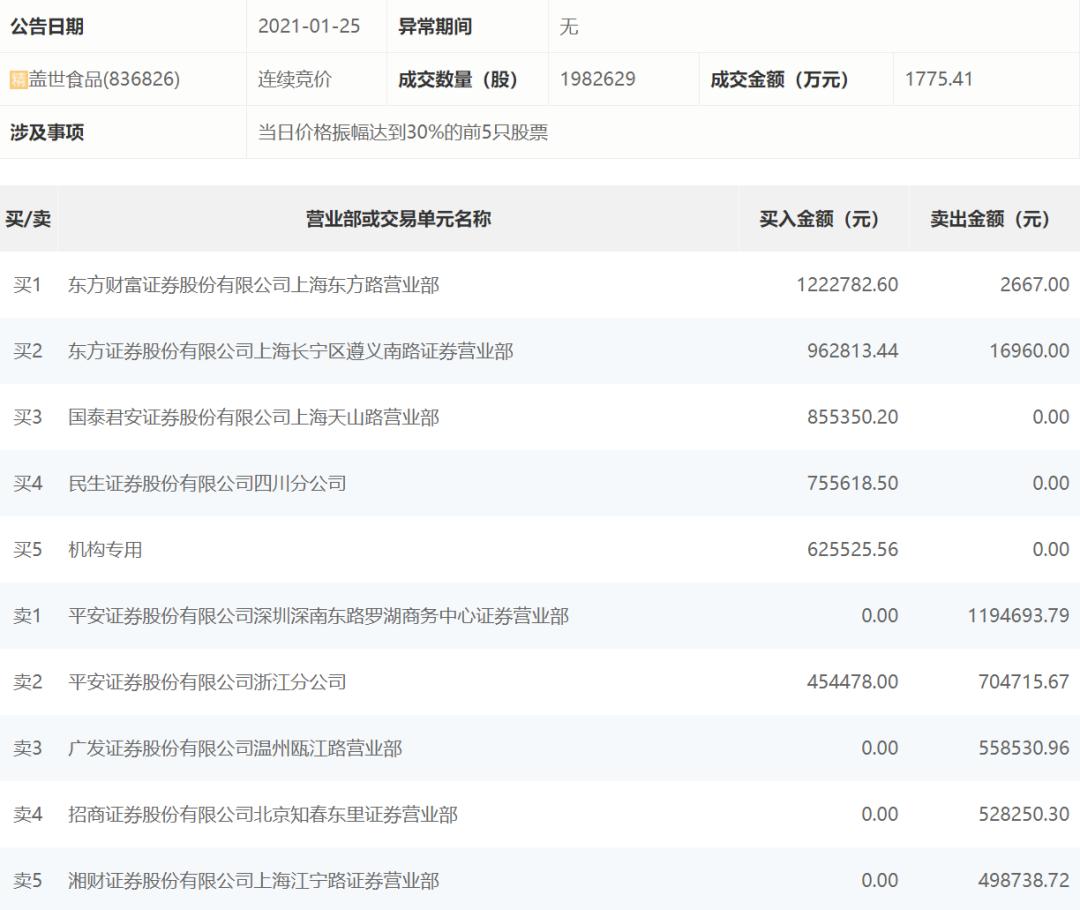Select the text 当日价格振幅达到30%的前5只股票

tap(403, 132)
